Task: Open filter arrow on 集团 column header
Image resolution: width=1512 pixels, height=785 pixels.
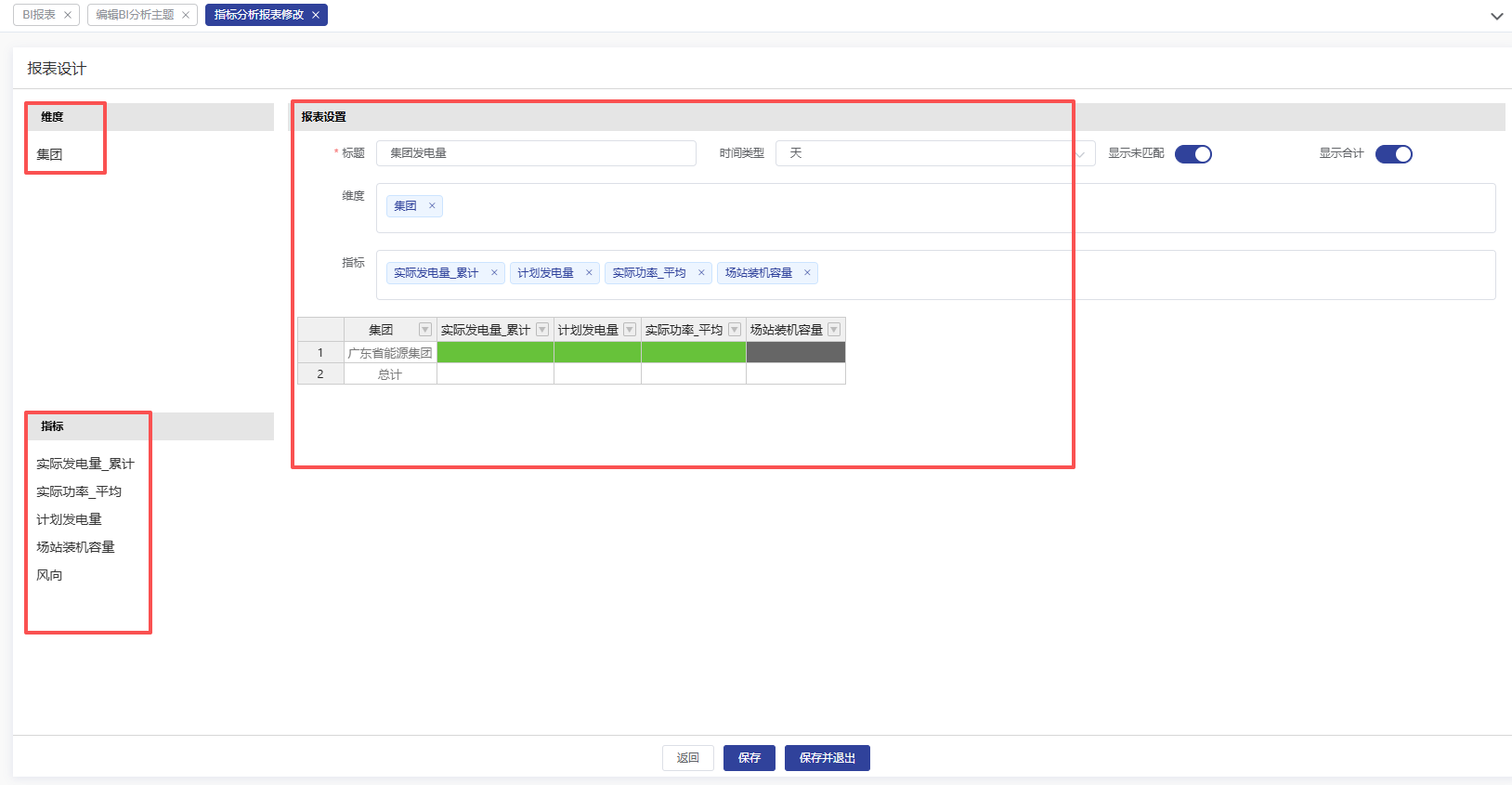Action: coord(425,330)
